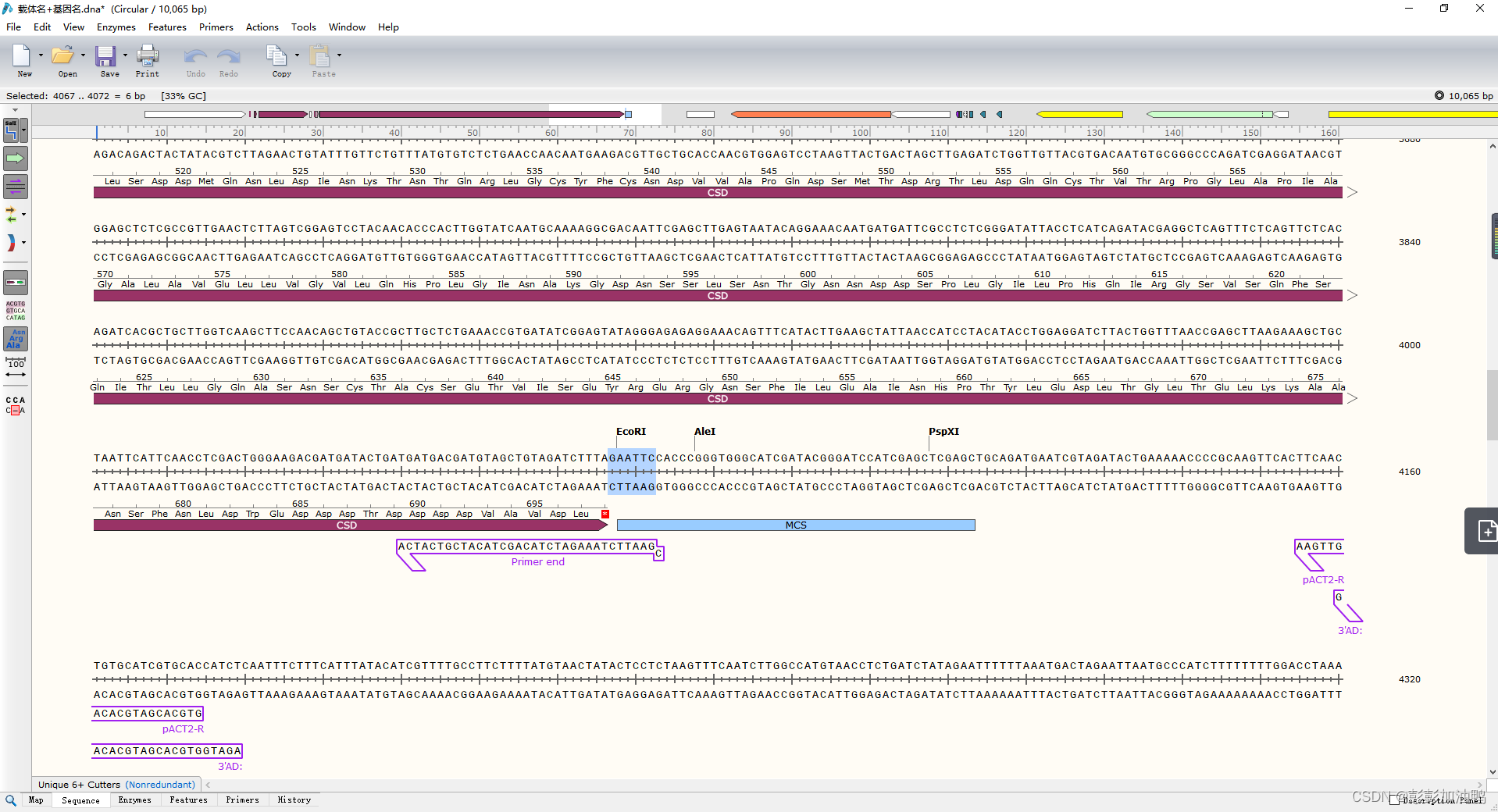Open dropdown arrow next to Open
Viewport: 1498px width, 812px height.
tap(83, 55)
